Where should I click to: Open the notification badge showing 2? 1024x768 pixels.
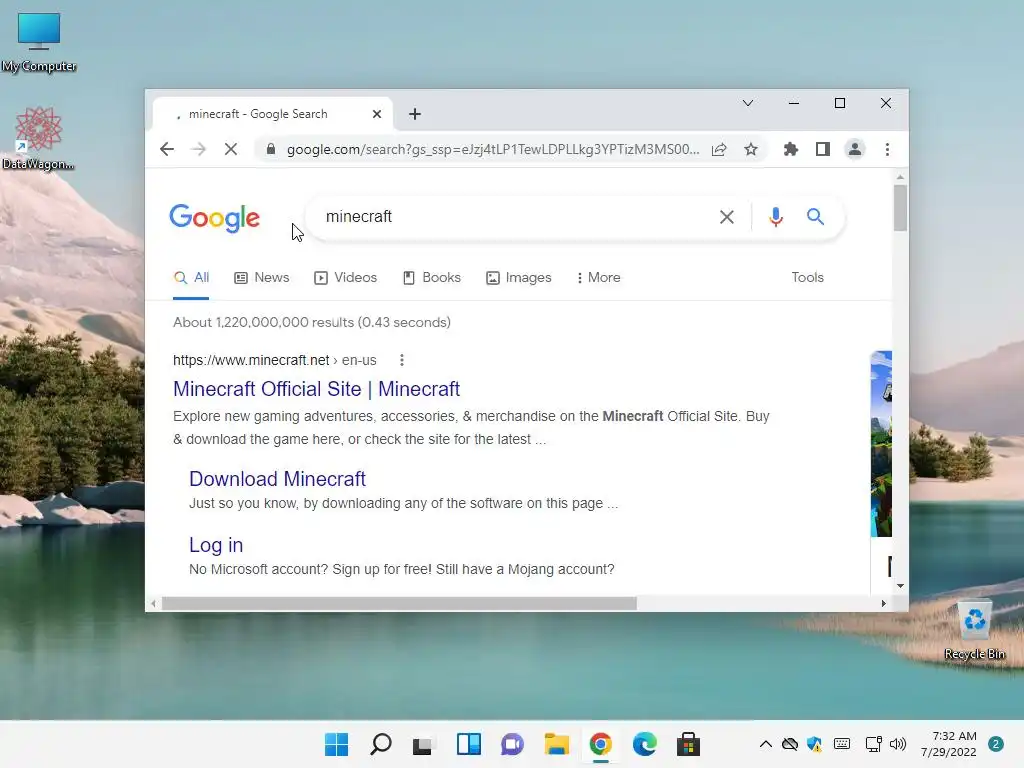point(996,744)
